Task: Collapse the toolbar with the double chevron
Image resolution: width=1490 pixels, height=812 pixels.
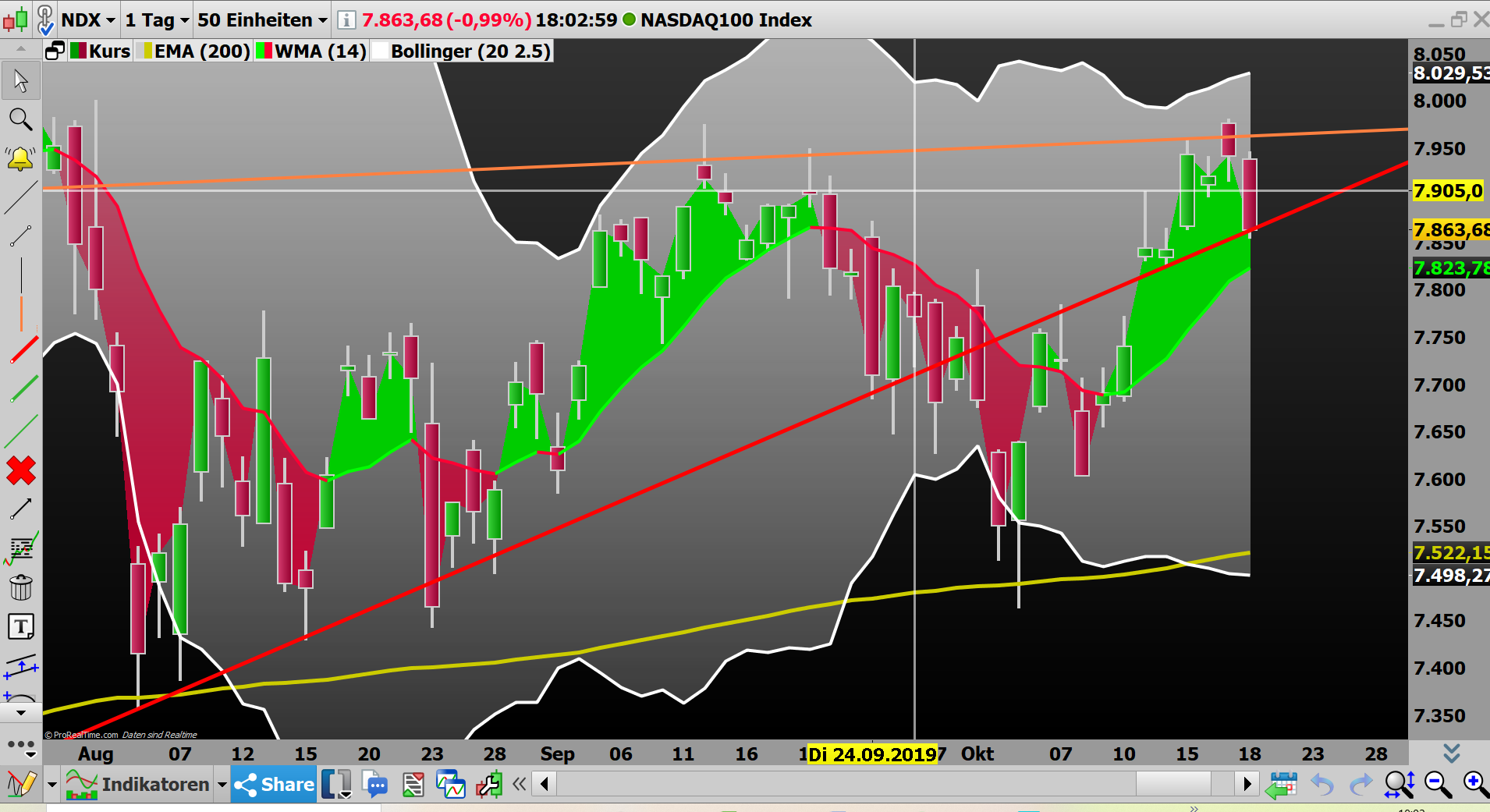Action: pos(520,785)
